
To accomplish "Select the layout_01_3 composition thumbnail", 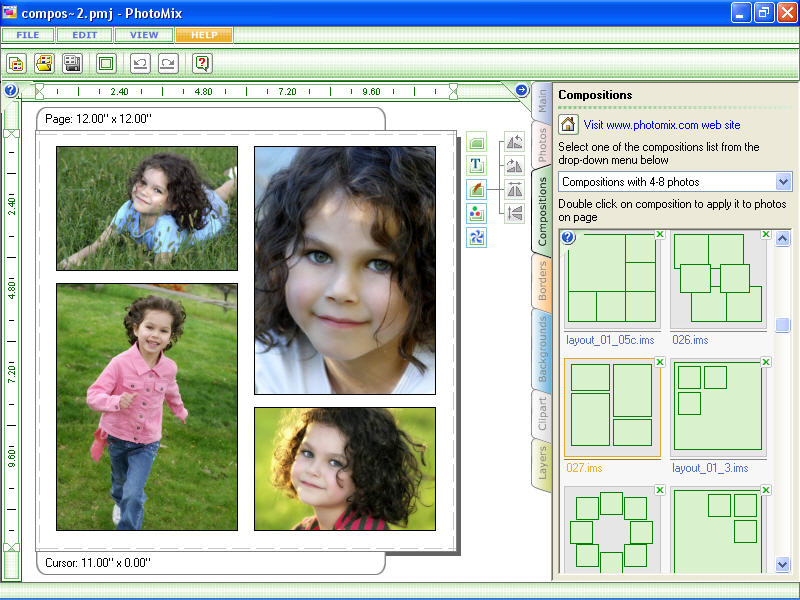I will [718, 407].
